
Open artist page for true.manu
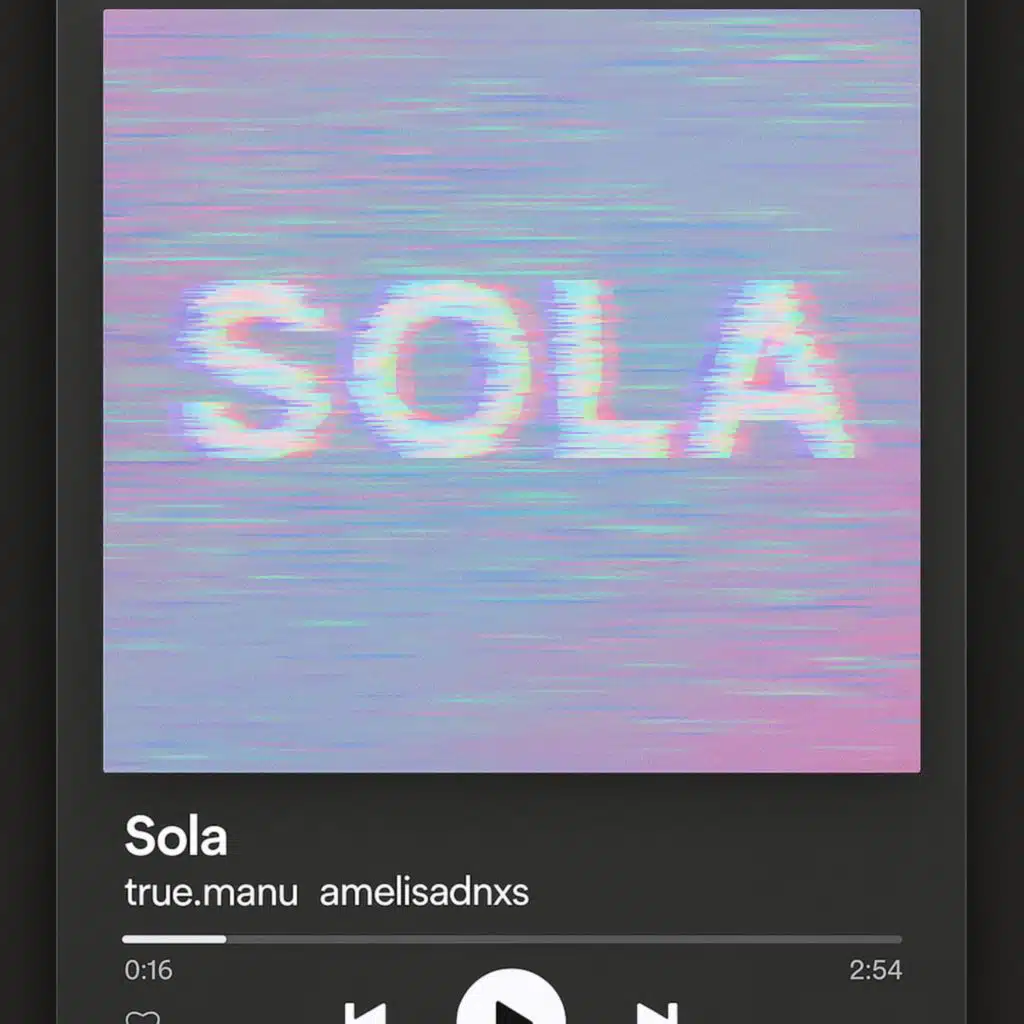tap(211, 892)
